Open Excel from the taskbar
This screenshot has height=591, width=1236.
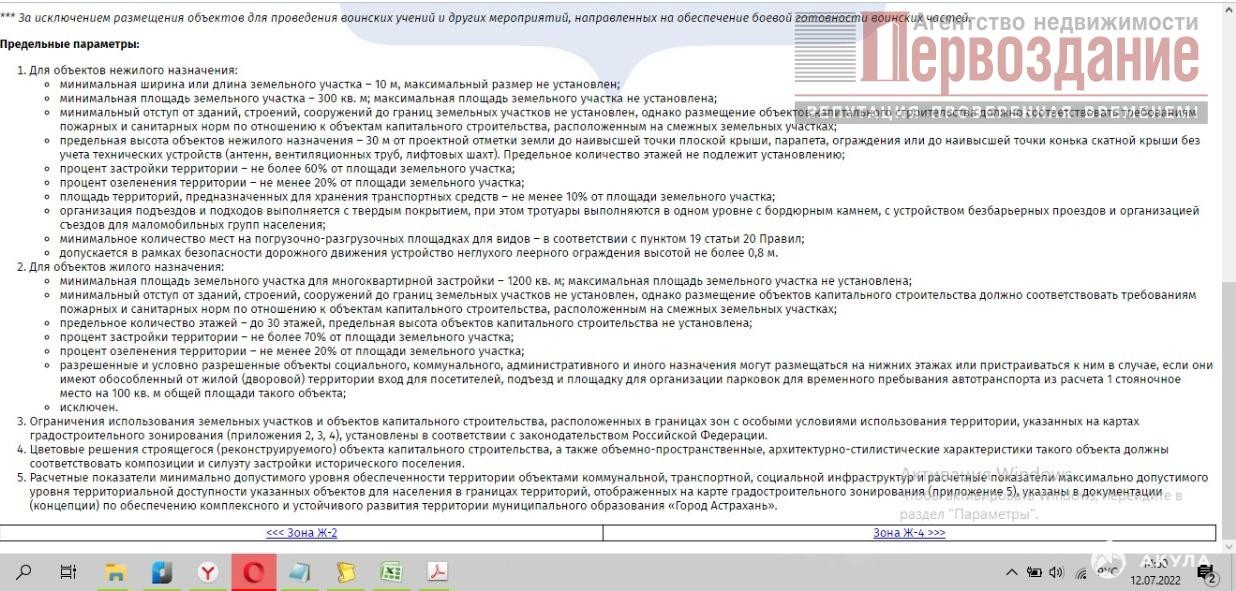[391, 572]
